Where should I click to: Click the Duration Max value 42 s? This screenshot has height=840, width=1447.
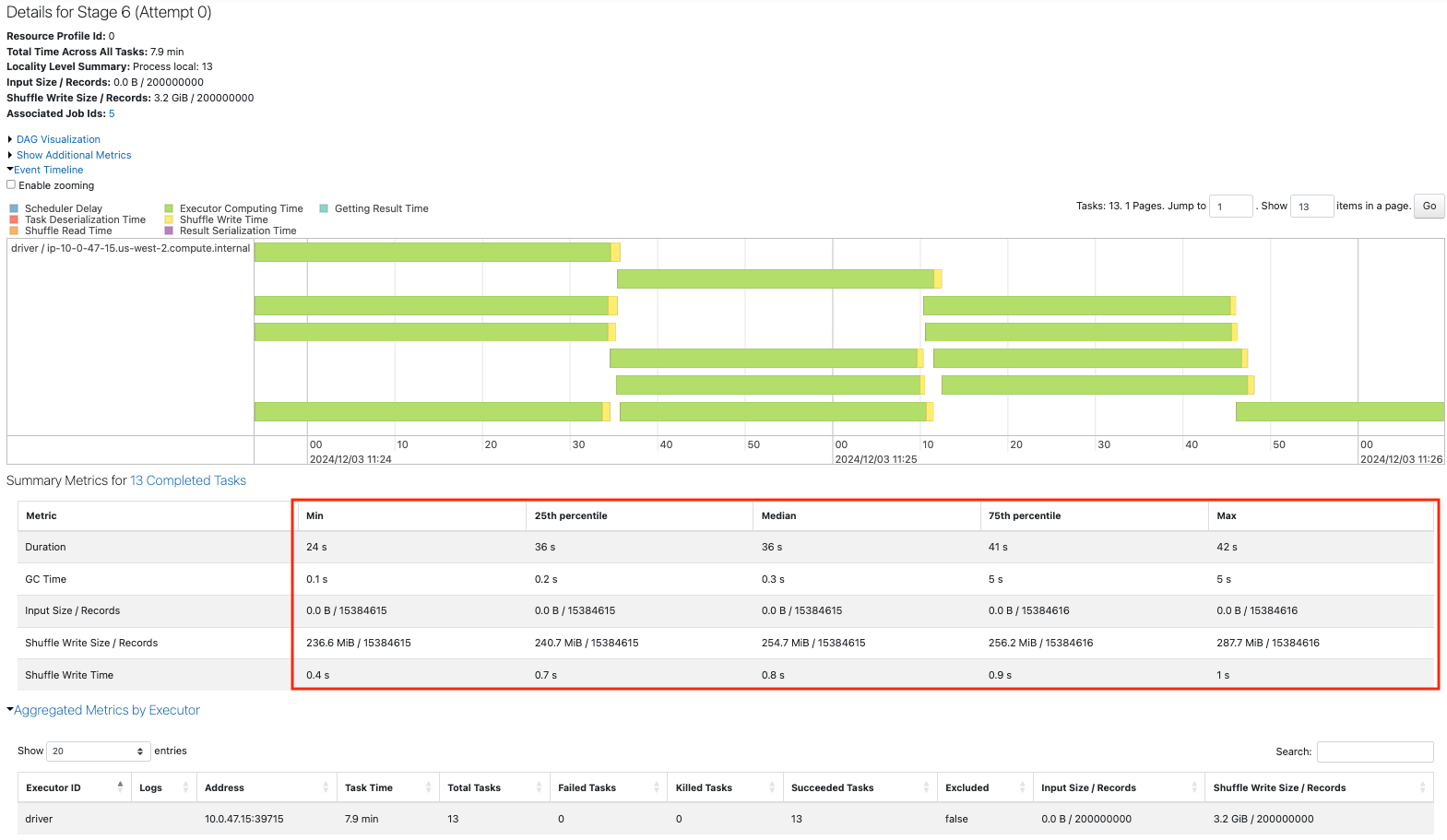tap(1227, 547)
